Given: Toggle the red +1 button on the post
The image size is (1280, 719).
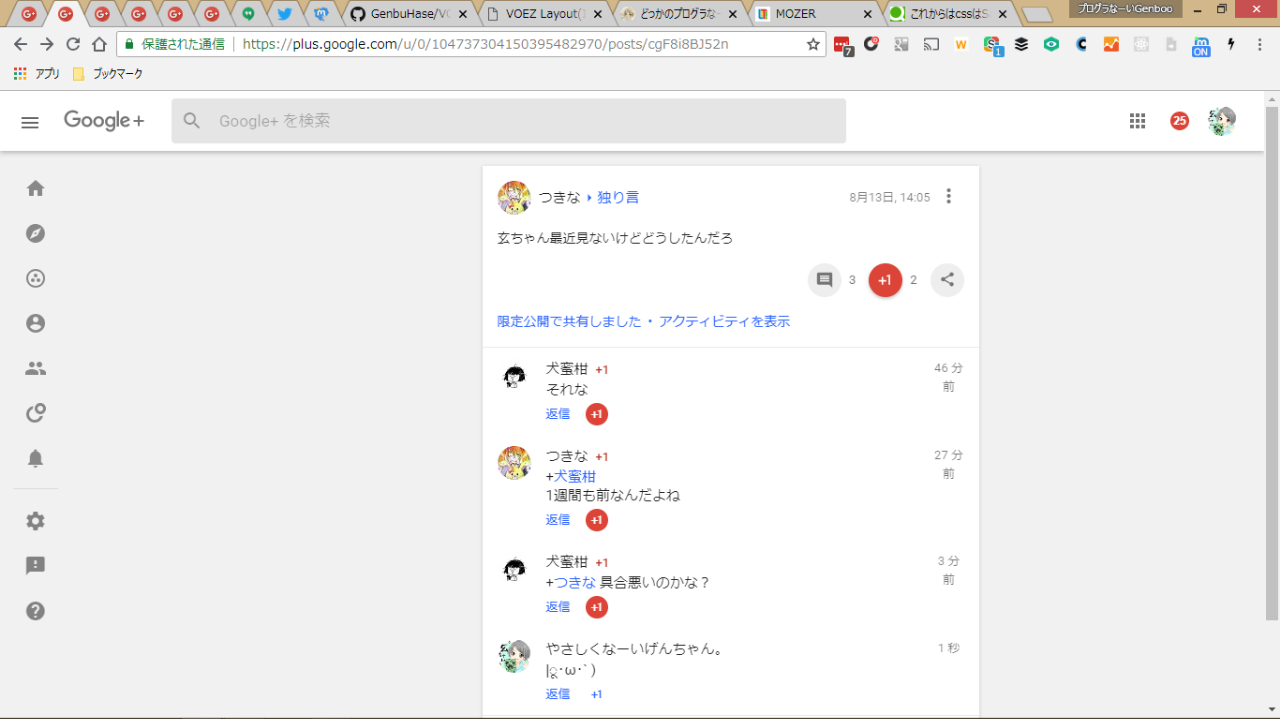Looking at the screenshot, I should coord(885,280).
